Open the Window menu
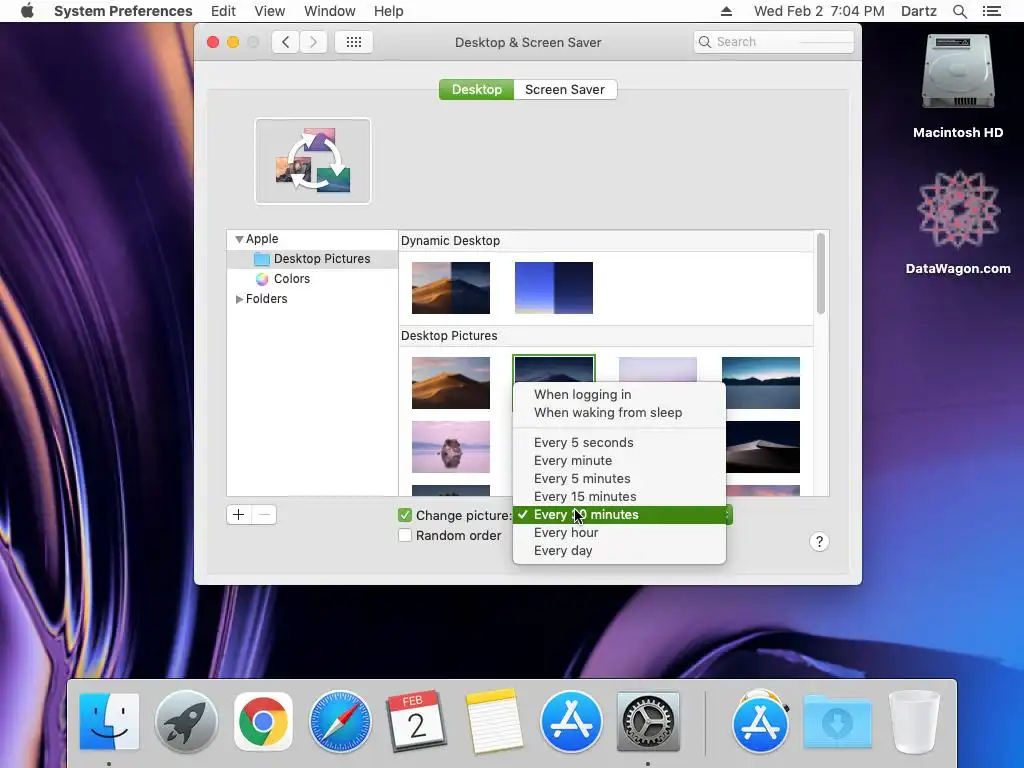Image resolution: width=1024 pixels, height=768 pixels. 329,11
